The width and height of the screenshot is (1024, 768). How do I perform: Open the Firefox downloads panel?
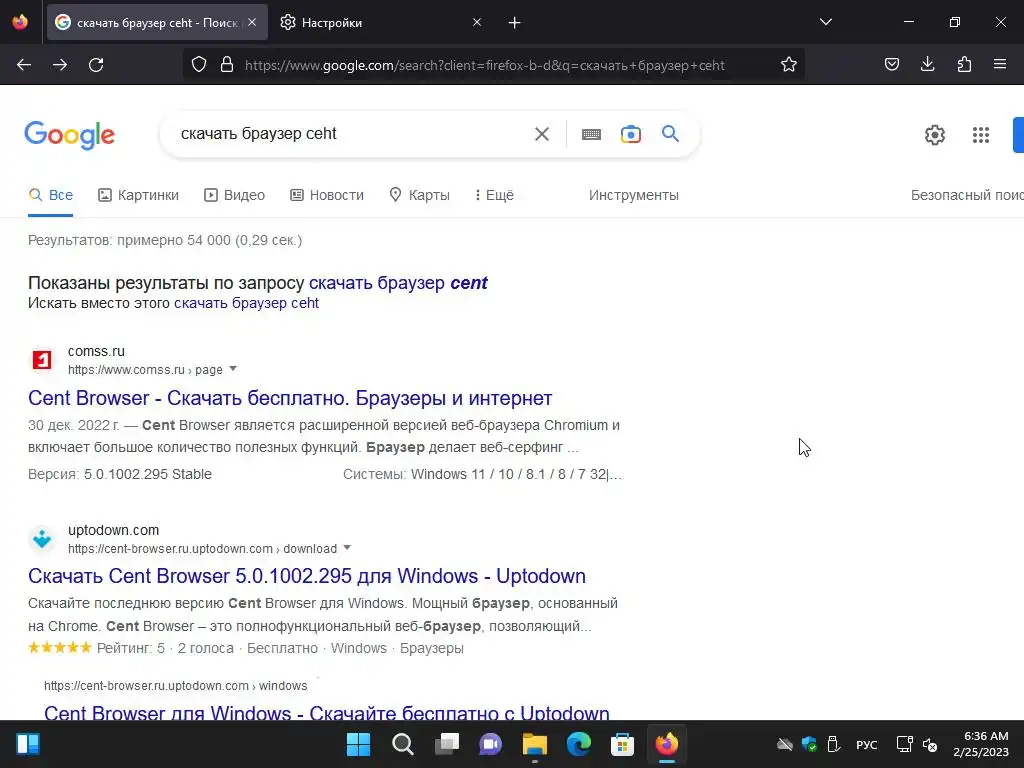click(x=927, y=64)
